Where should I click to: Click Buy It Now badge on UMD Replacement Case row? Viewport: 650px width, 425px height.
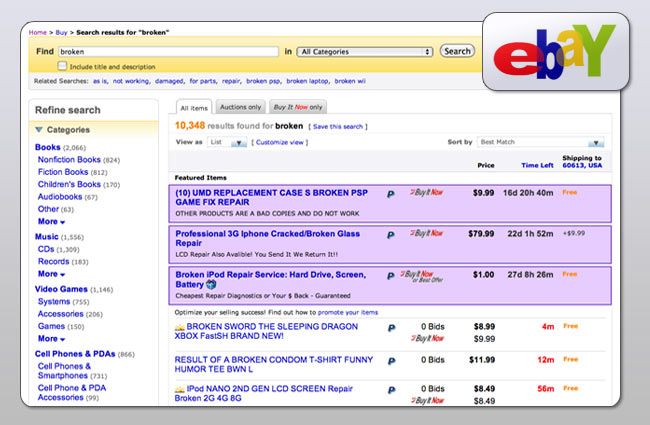pos(427,192)
